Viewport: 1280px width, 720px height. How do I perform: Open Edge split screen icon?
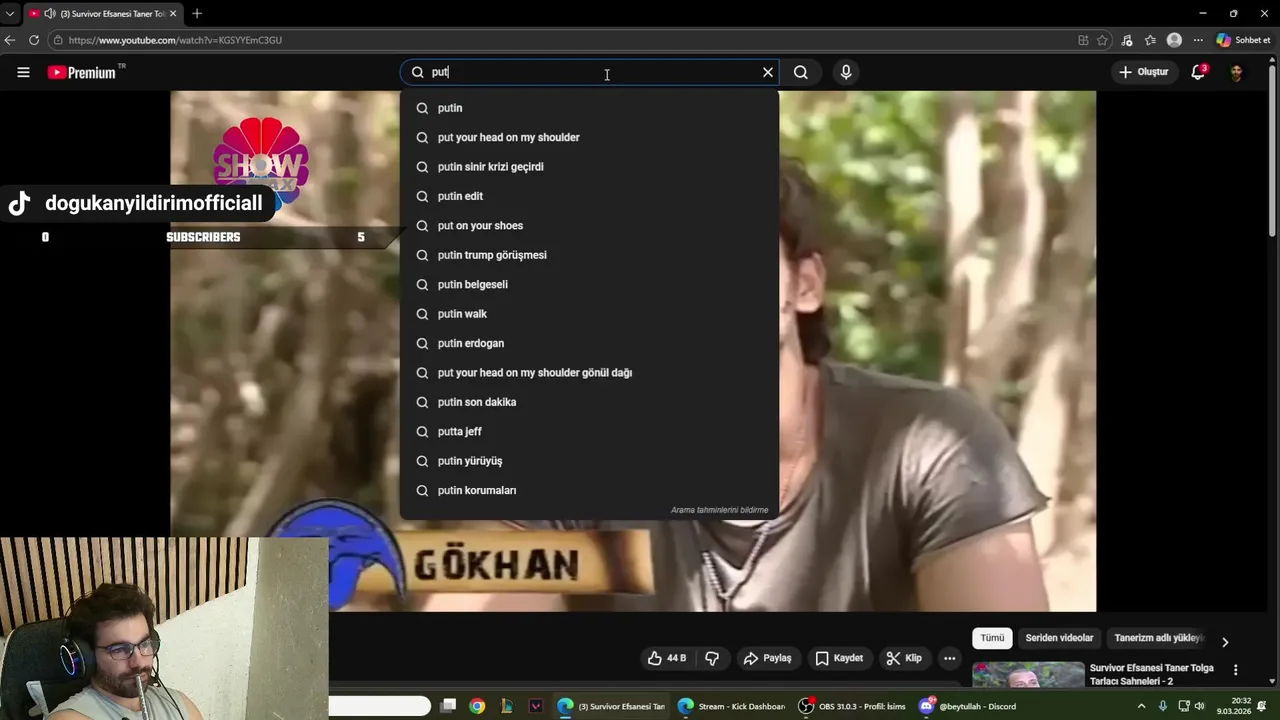click(x=1083, y=40)
